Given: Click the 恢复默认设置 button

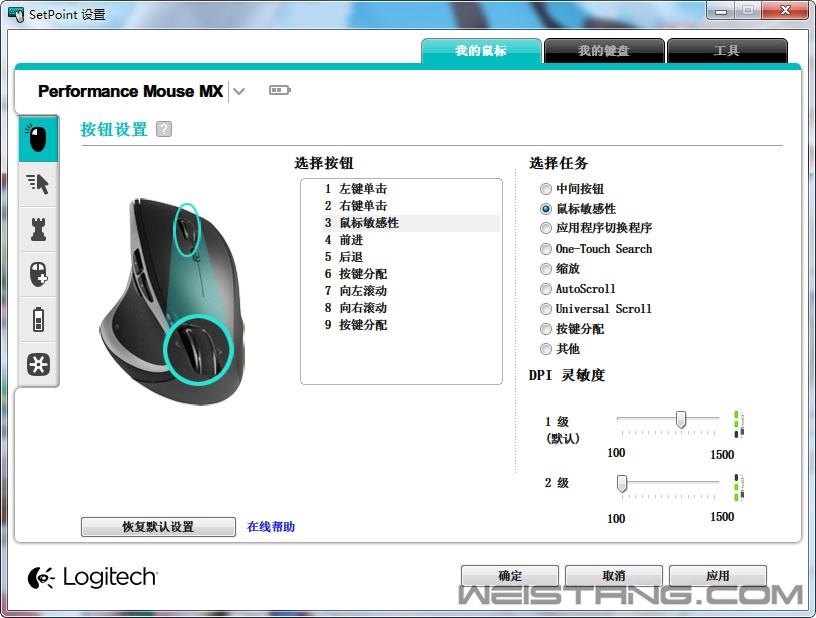Looking at the screenshot, I should pyautogui.click(x=158, y=526).
